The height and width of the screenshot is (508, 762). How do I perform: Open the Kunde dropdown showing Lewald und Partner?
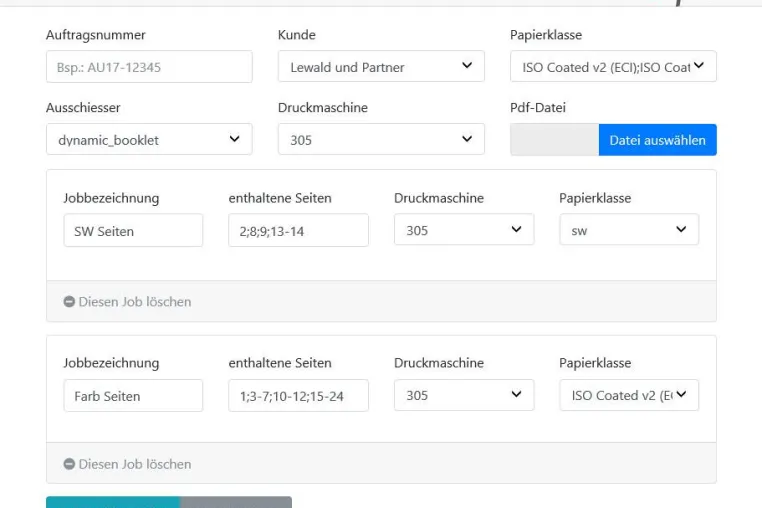click(381, 67)
